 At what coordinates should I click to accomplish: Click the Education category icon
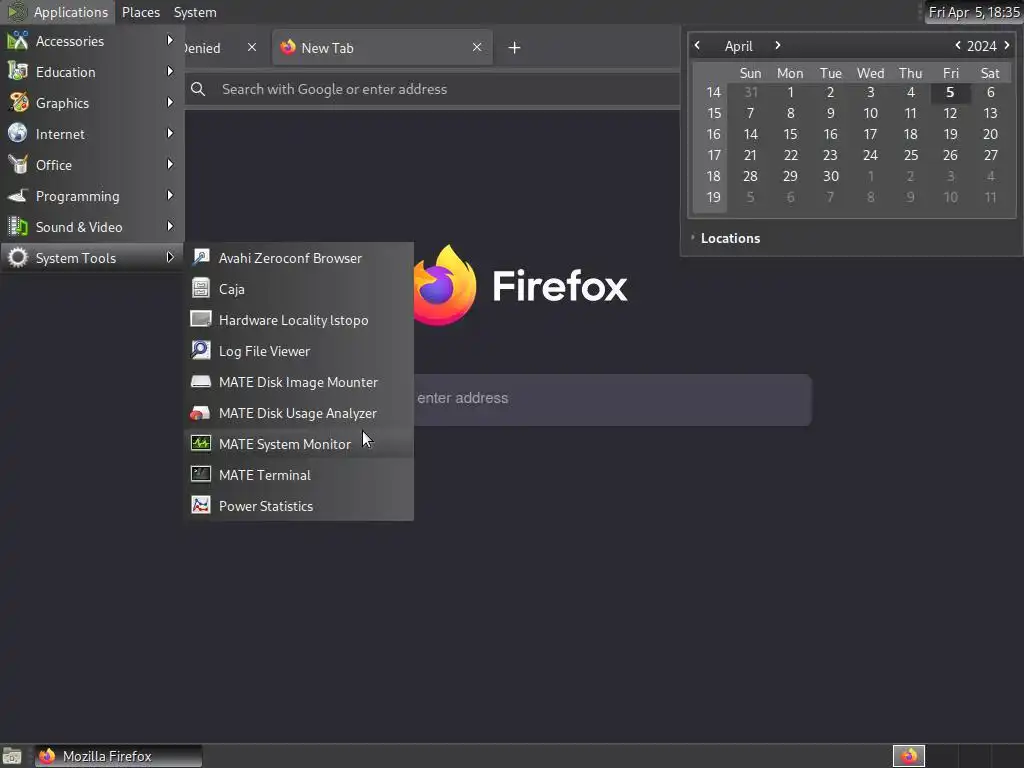(x=18, y=71)
